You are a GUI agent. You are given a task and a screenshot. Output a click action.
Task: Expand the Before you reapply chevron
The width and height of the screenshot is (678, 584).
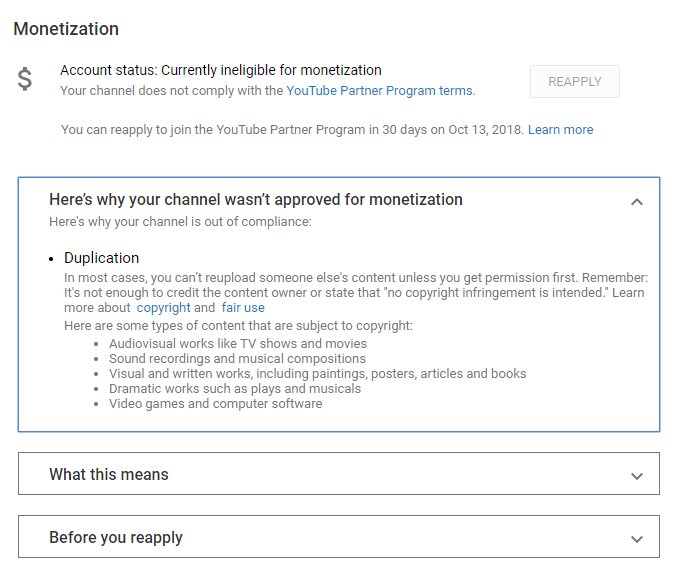click(636, 539)
